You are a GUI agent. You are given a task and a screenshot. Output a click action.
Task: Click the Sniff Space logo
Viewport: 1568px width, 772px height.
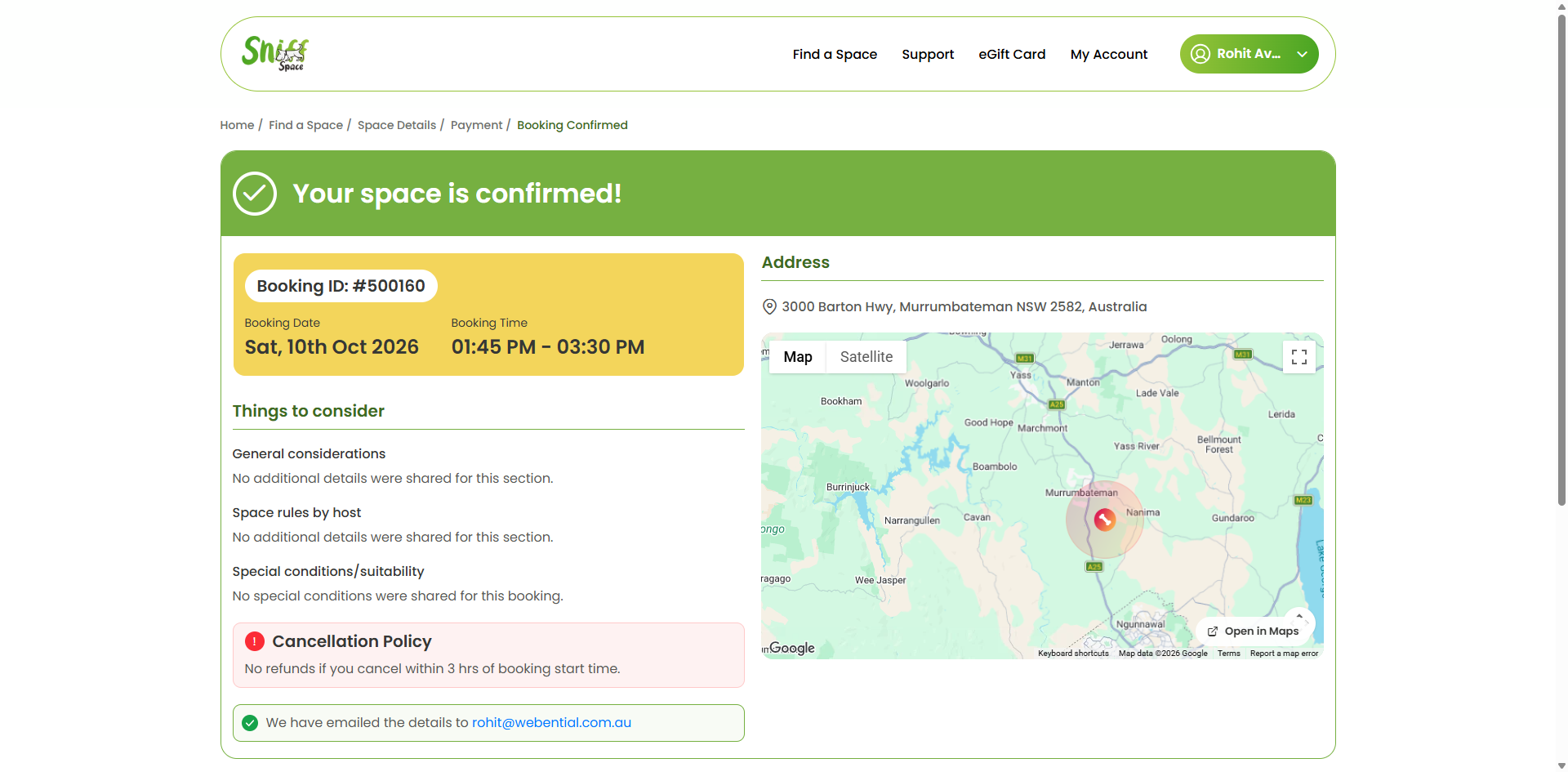275,54
